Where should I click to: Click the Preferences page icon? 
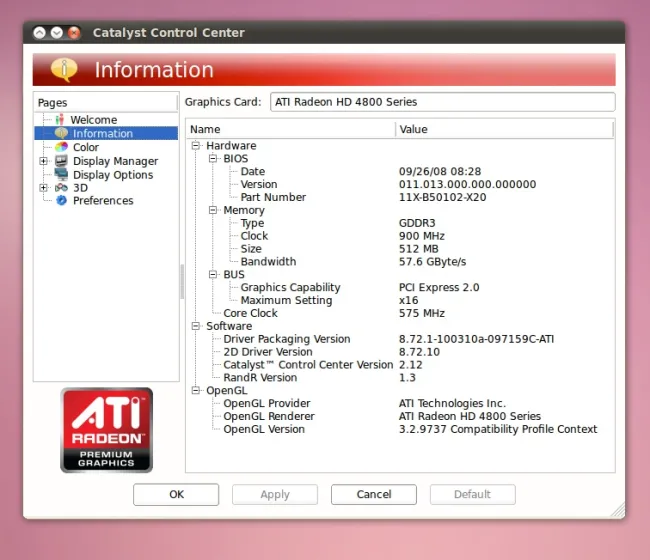pyautogui.click(x=61, y=200)
